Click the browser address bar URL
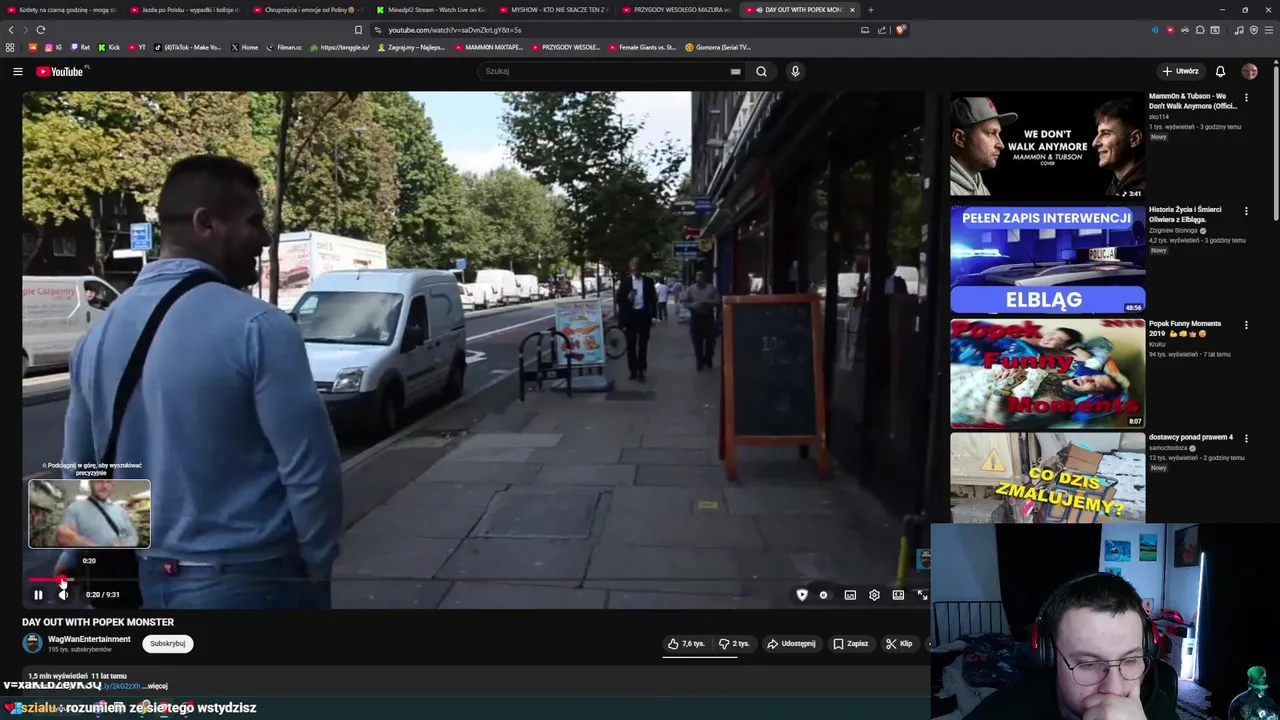Screen dimensions: 1280x720 pos(455,30)
